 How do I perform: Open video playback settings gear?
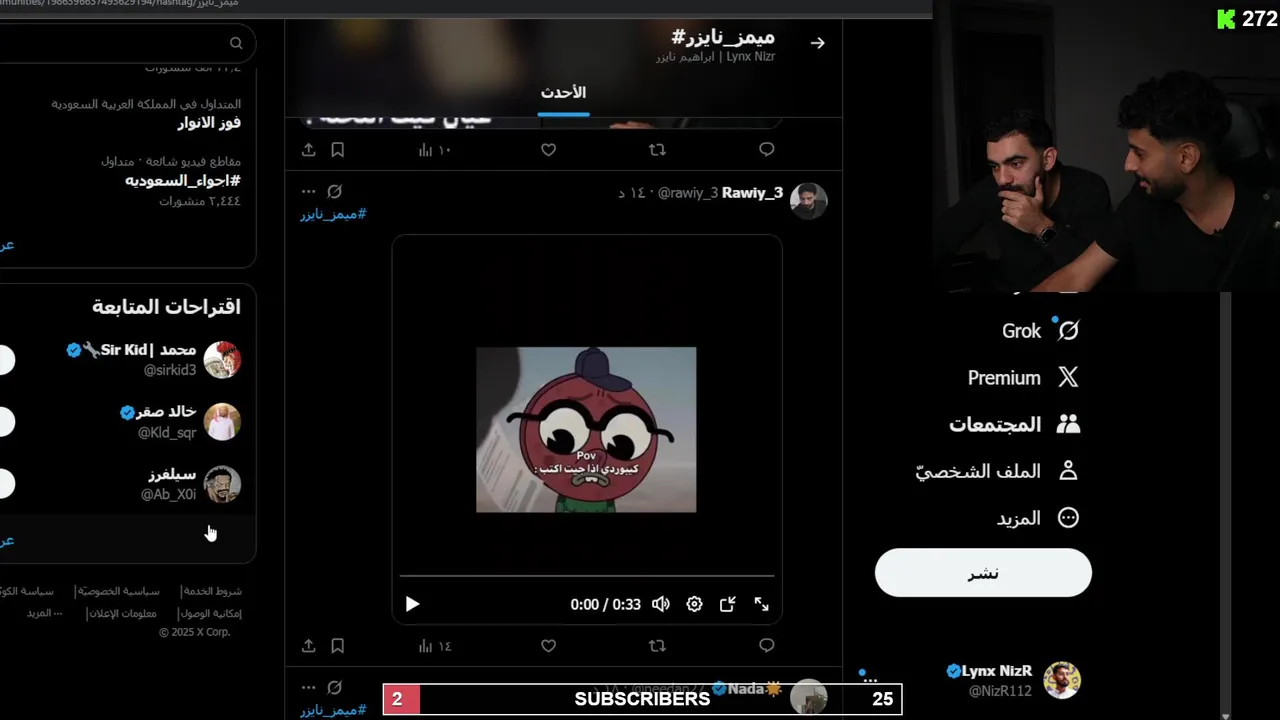point(694,604)
